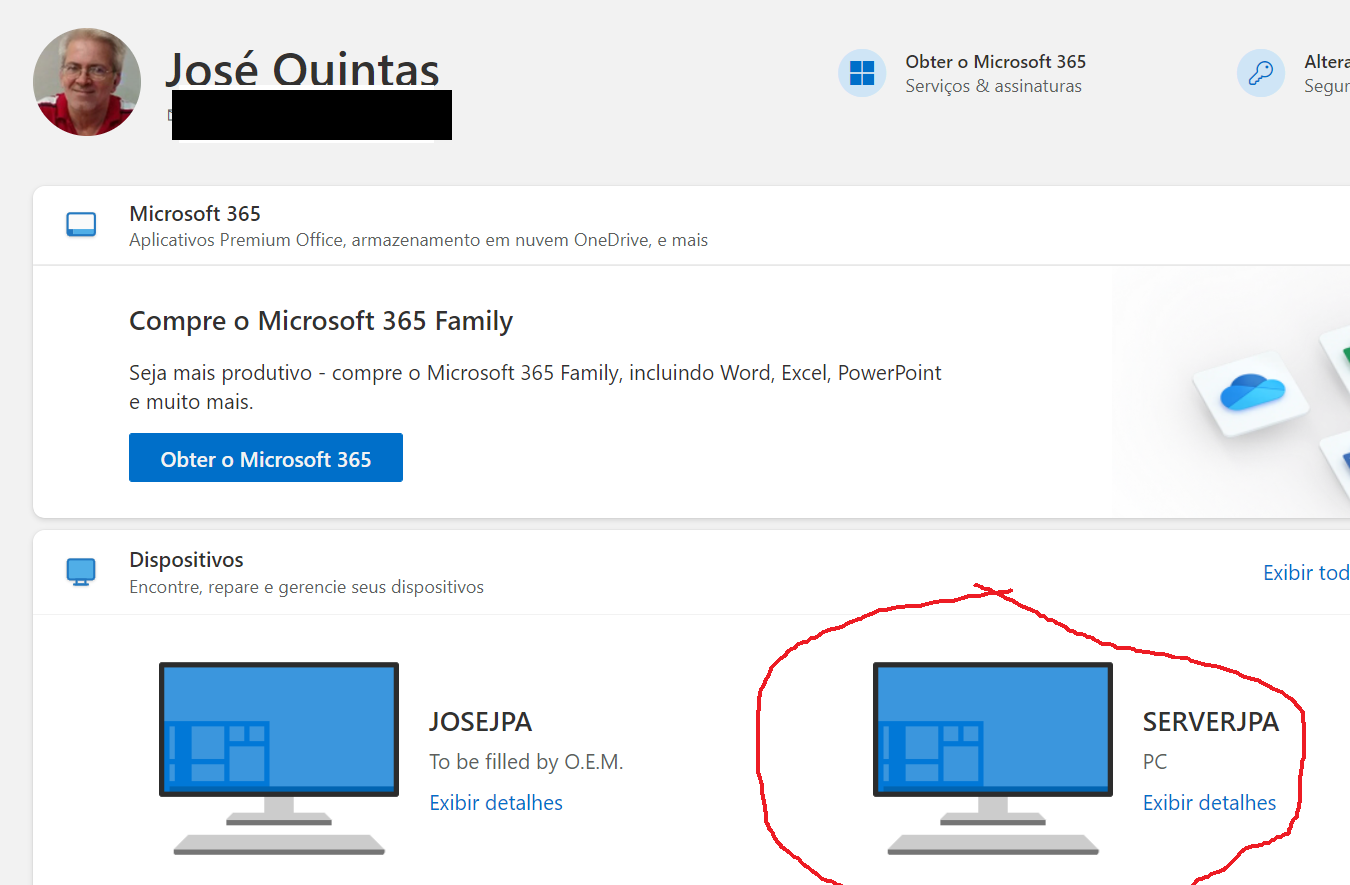Click 'Aplicativos Premium Office' description text

[418, 241]
